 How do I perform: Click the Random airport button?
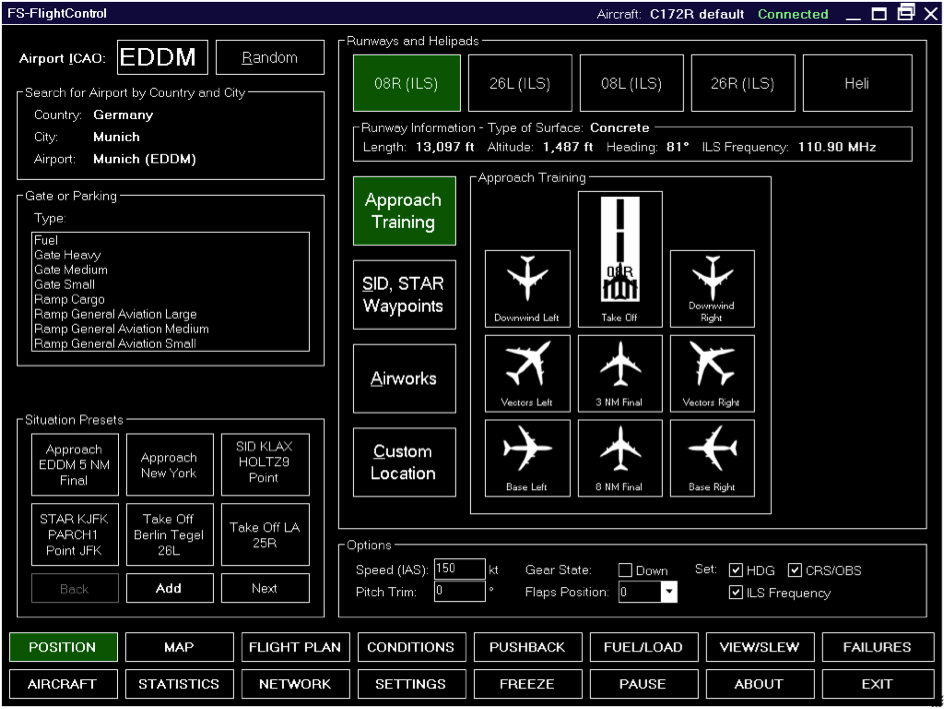click(x=270, y=58)
